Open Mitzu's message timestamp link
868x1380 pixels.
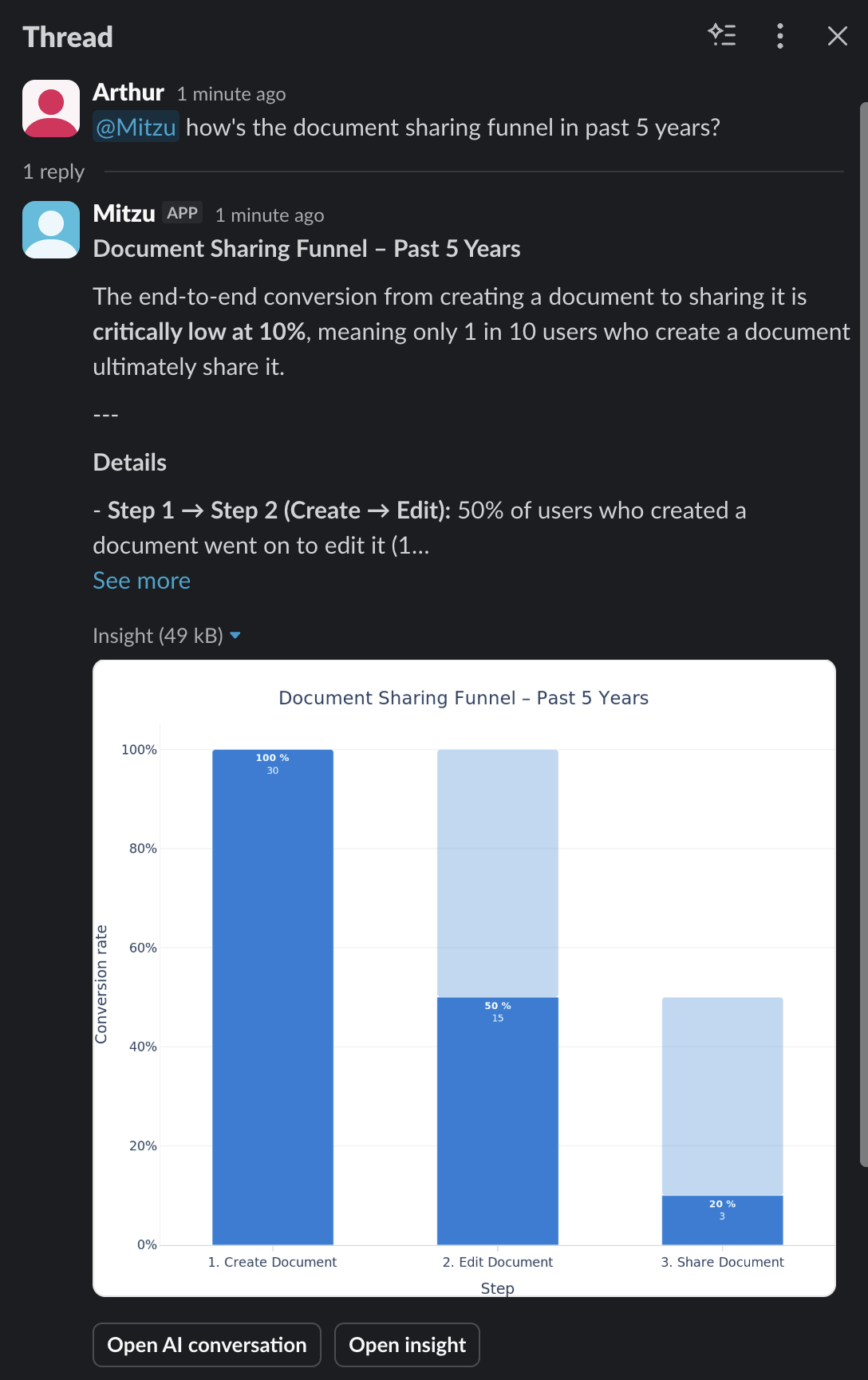(270, 215)
